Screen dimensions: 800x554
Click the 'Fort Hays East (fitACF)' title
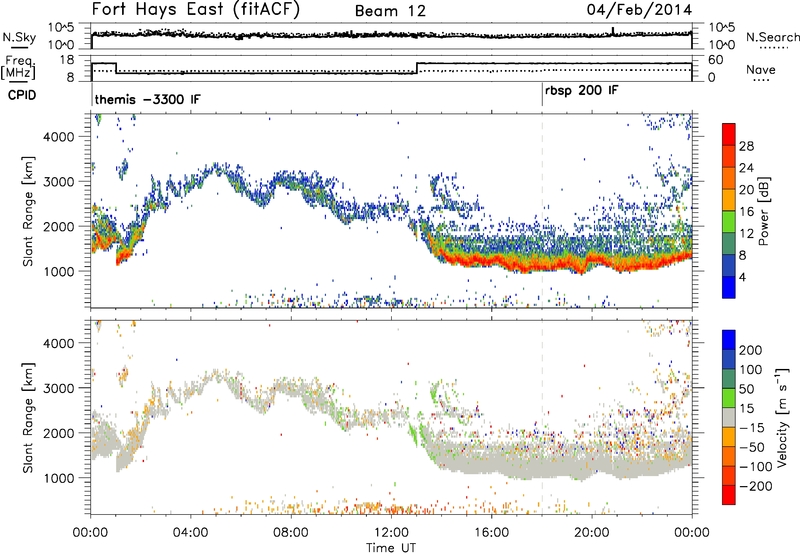pos(196,10)
